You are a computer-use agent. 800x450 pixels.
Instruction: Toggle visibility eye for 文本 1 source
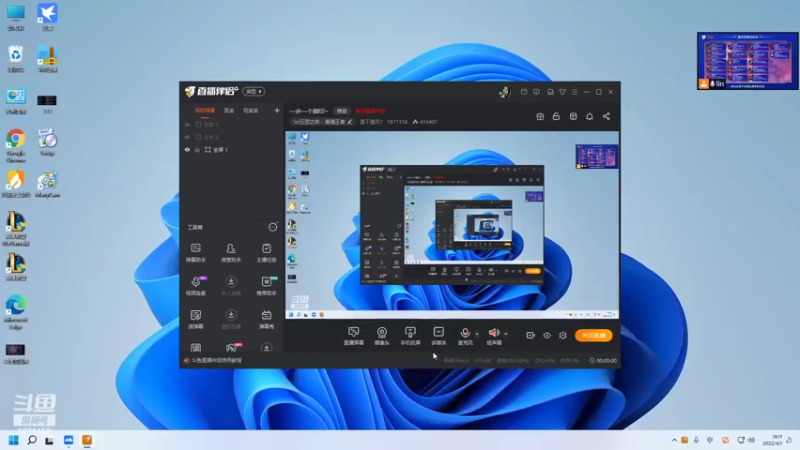coord(187,124)
